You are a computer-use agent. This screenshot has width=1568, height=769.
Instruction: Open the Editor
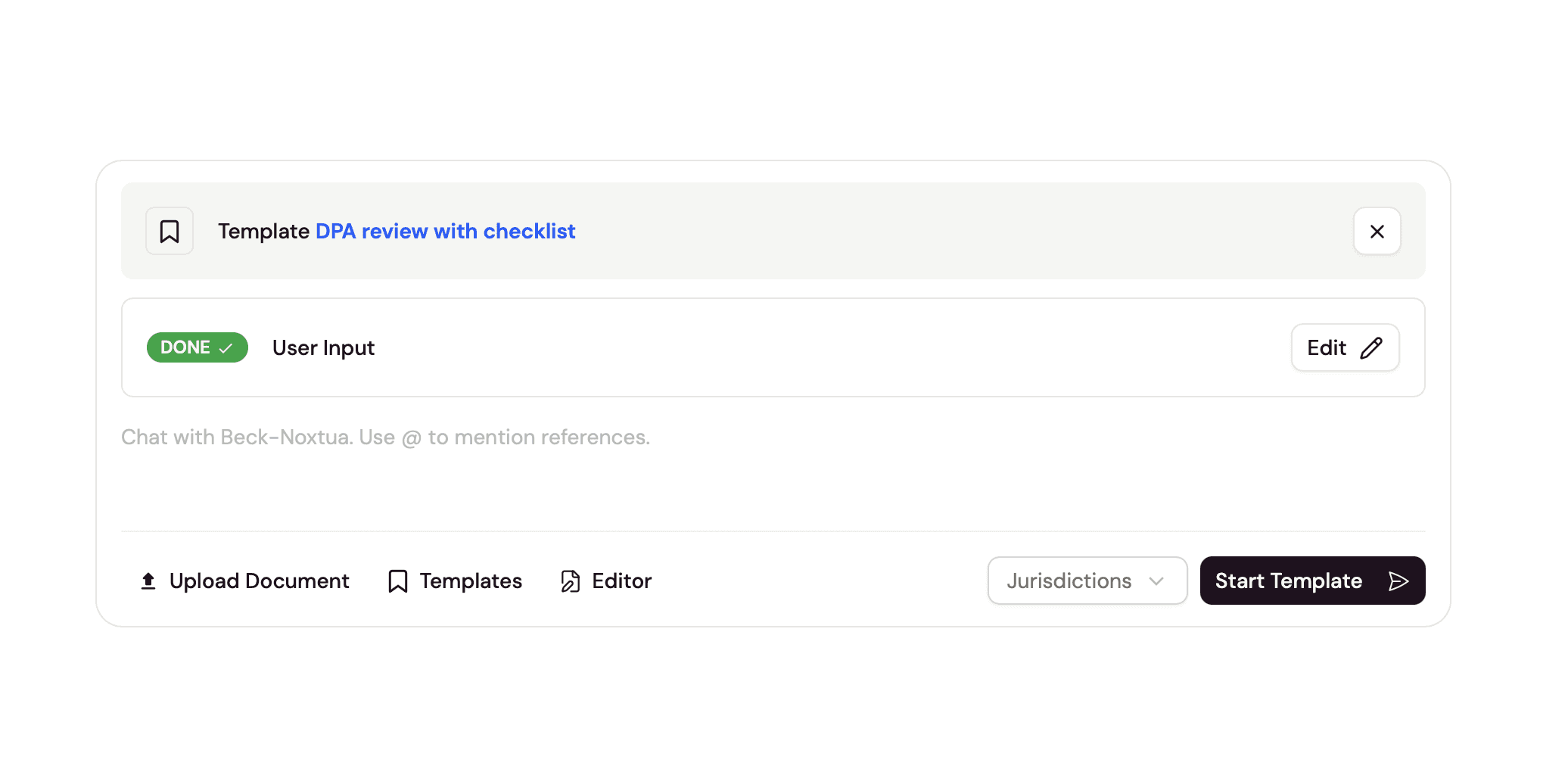[x=606, y=581]
